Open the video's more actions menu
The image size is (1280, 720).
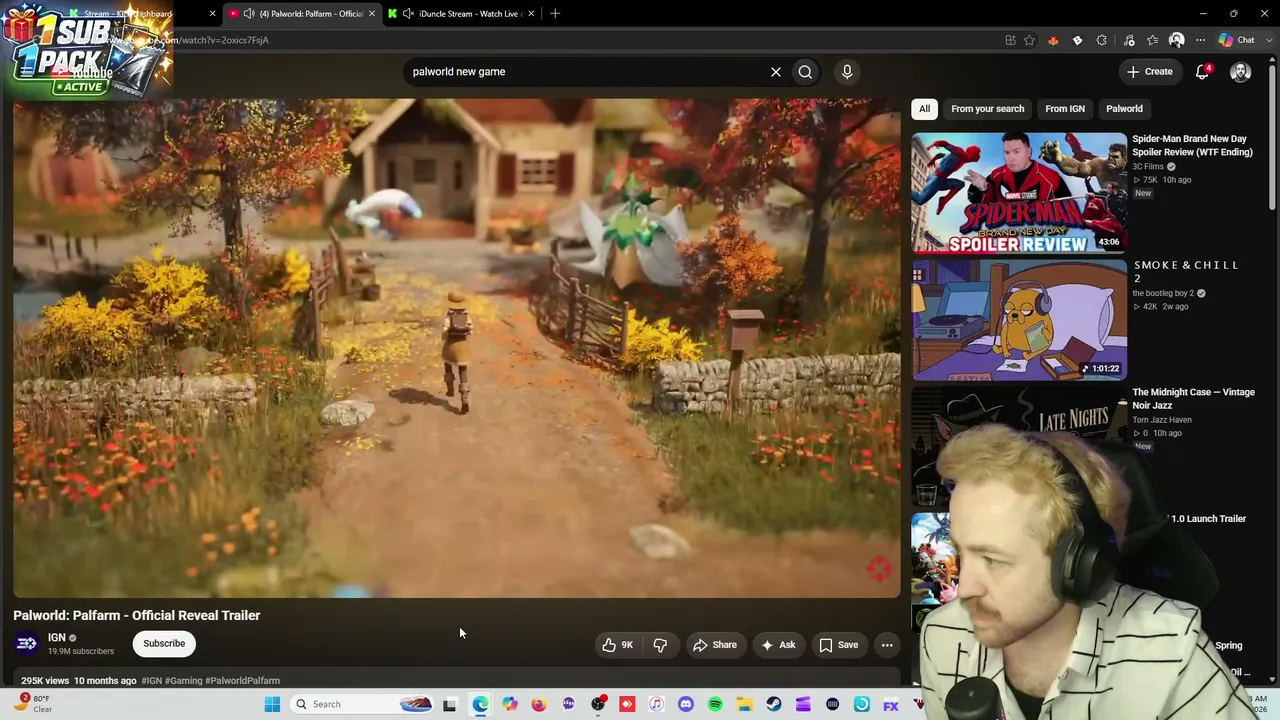click(887, 645)
